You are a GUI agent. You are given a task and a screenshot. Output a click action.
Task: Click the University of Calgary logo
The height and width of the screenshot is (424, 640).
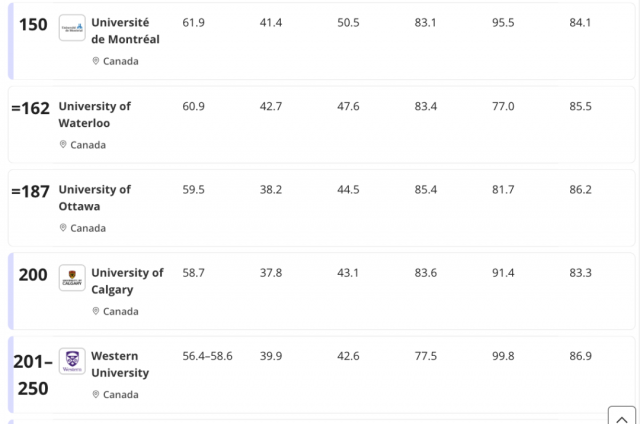72,278
